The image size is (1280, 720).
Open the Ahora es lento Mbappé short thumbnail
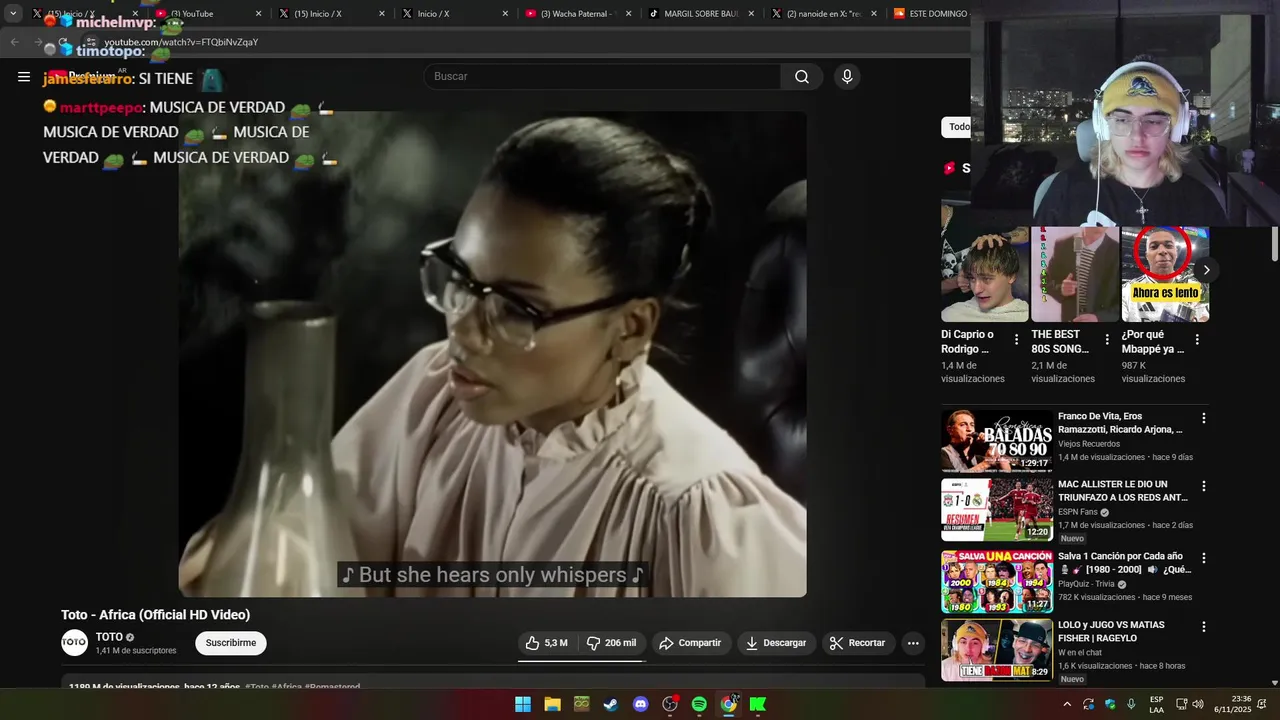(1165, 274)
